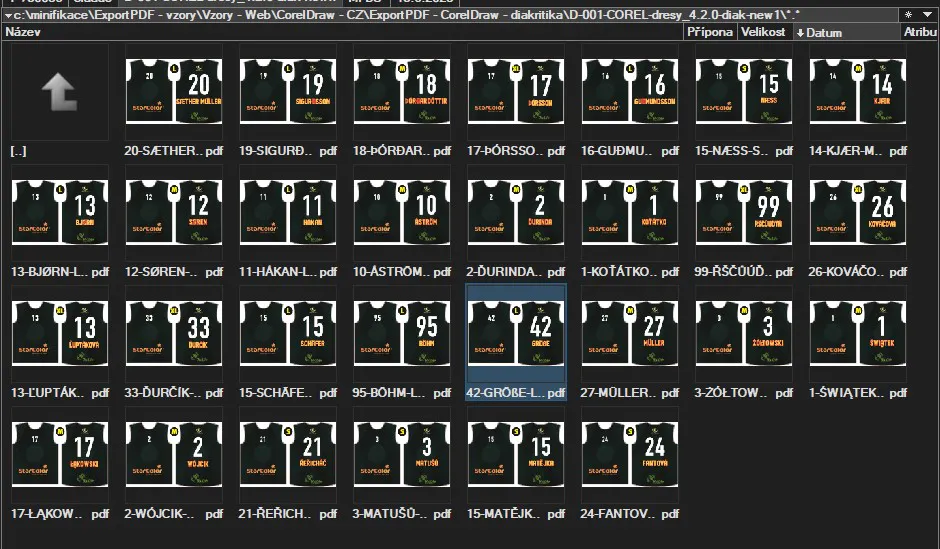Click the highlighted 42-GRÖßE-L pdf thumbnail
The height and width of the screenshot is (549, 940).
[516, 334]
